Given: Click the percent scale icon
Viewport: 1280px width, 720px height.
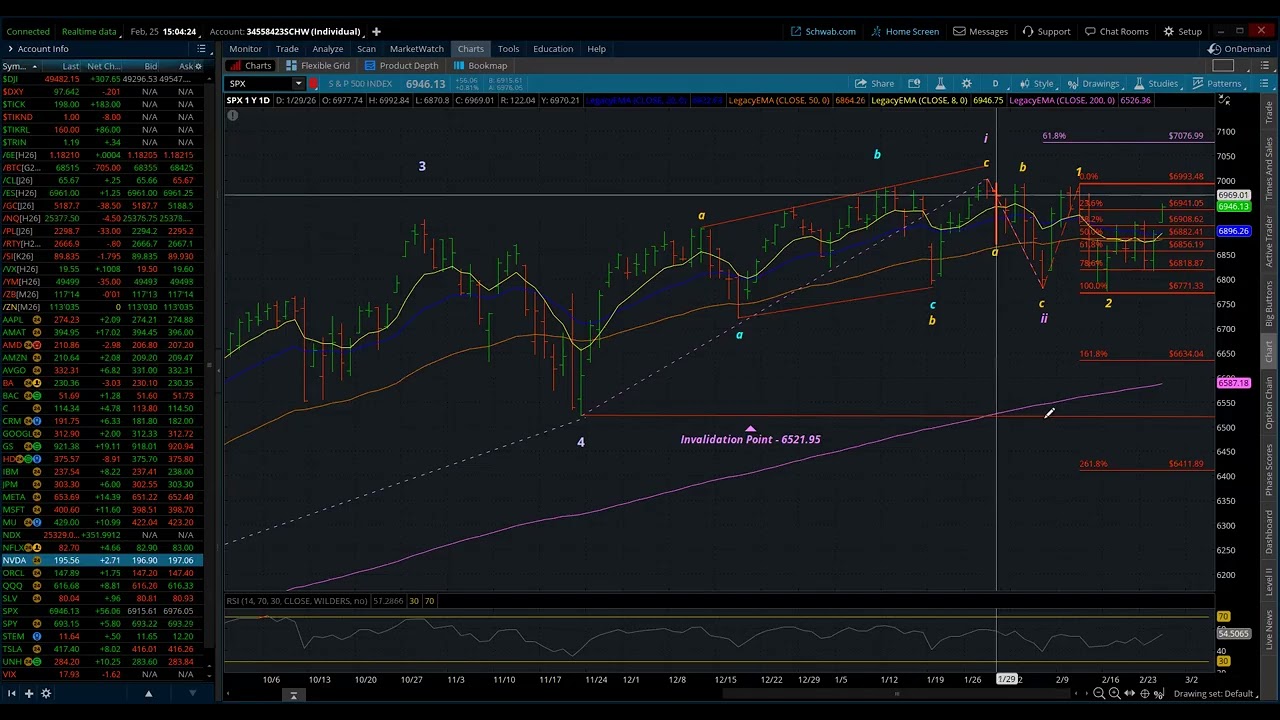Looking at the screenshot, I should [x=1160, y=694].
